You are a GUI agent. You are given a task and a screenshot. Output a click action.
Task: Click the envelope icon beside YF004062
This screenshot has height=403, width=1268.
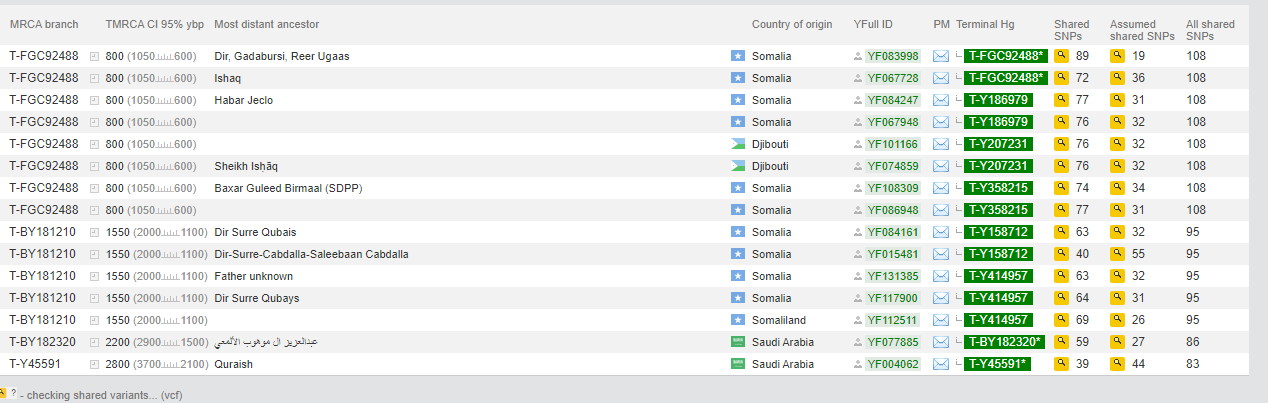tap(940, 364)
